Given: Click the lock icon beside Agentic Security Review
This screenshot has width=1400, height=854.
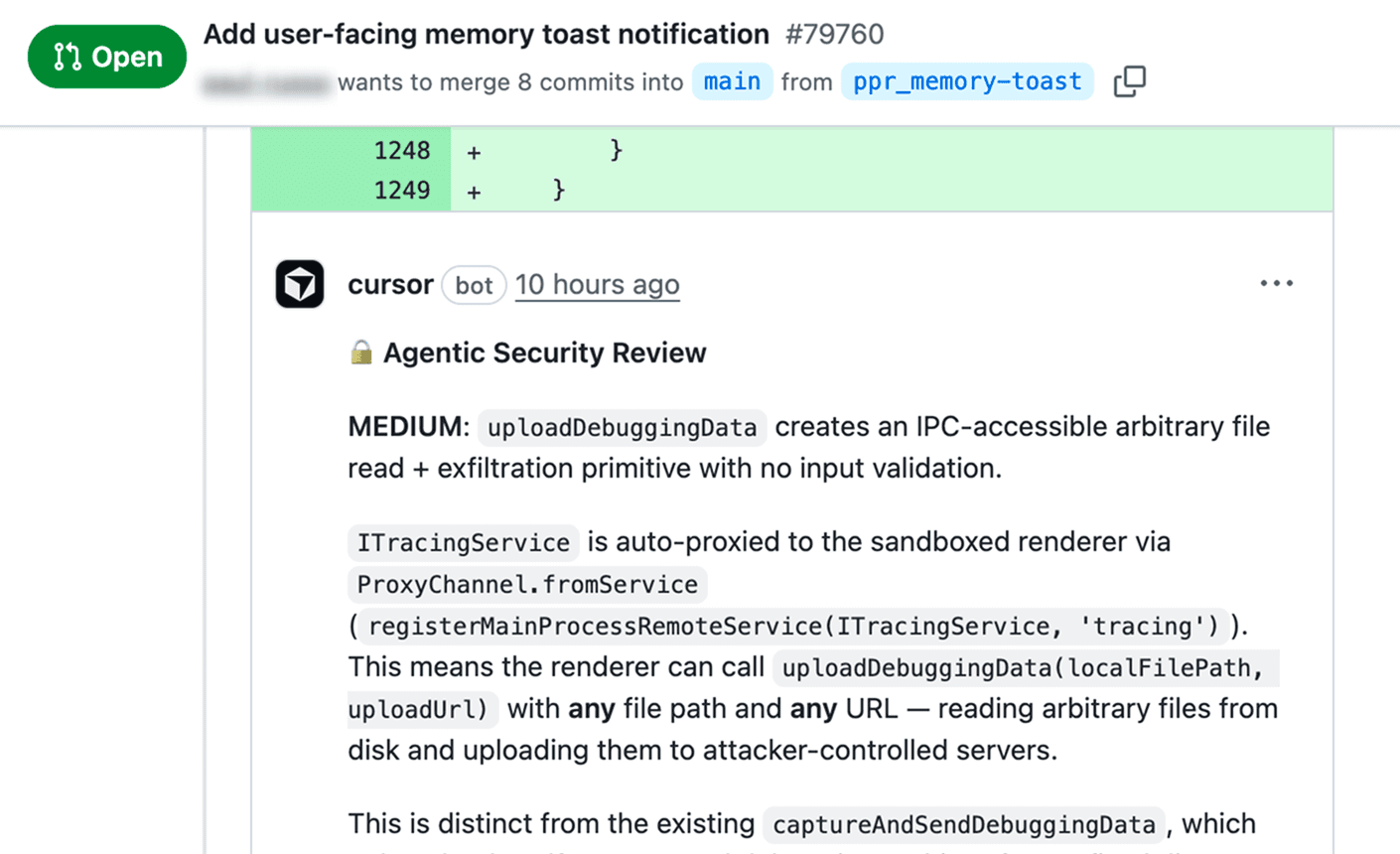Looking at the screenshot, I should coord(359,353).
